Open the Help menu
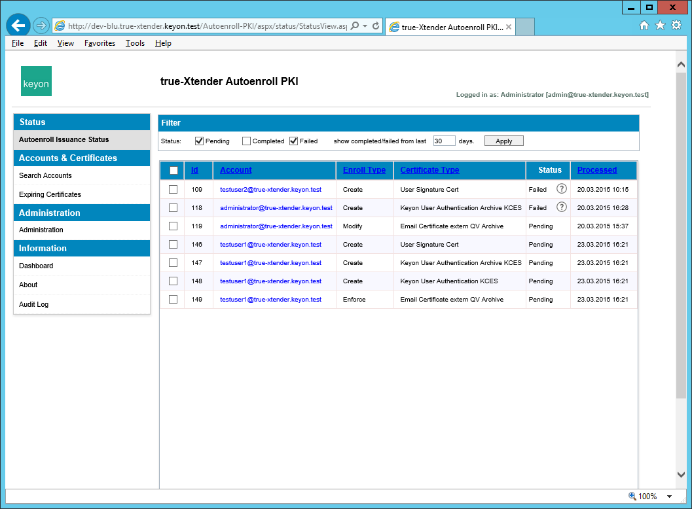The height and width of the screenshot is (509, 692). click(163, 43)
